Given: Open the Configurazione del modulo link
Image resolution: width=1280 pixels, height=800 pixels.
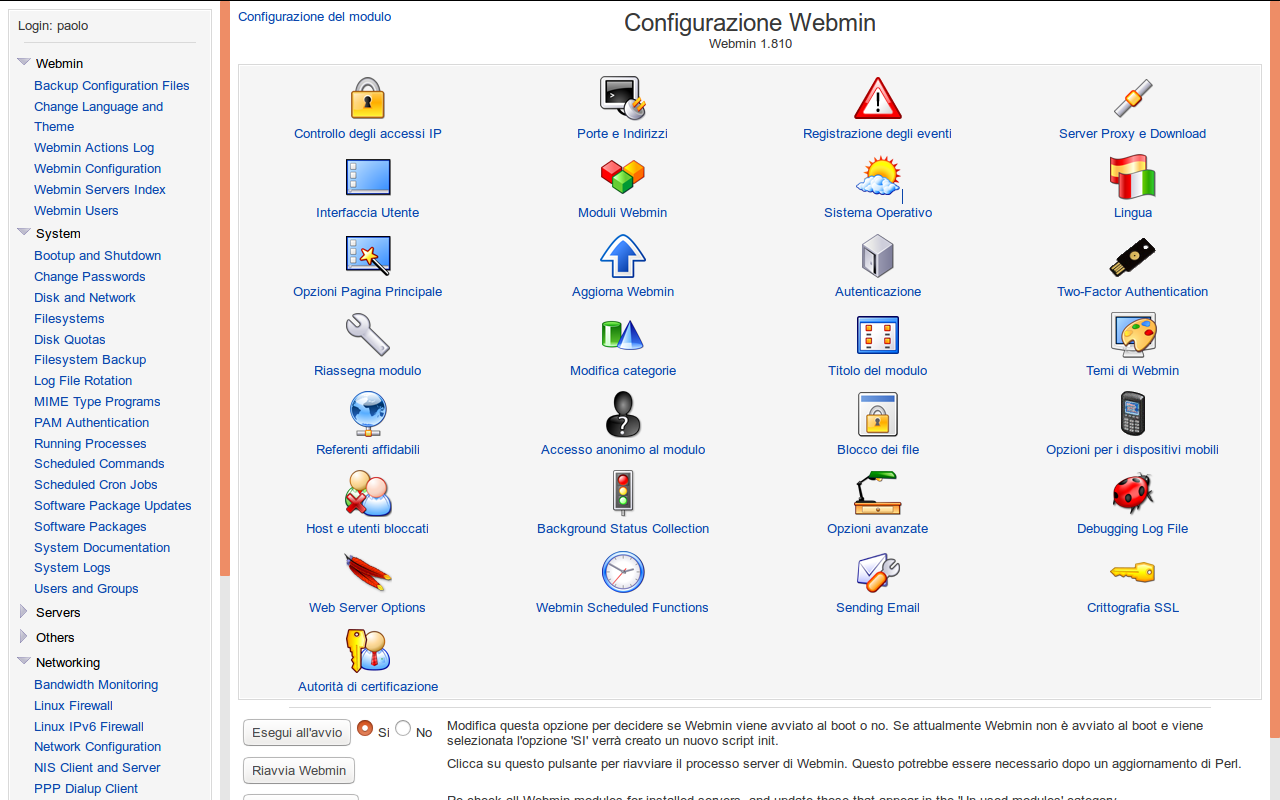Looking at the screenshot, I should (x=315, y=17).
